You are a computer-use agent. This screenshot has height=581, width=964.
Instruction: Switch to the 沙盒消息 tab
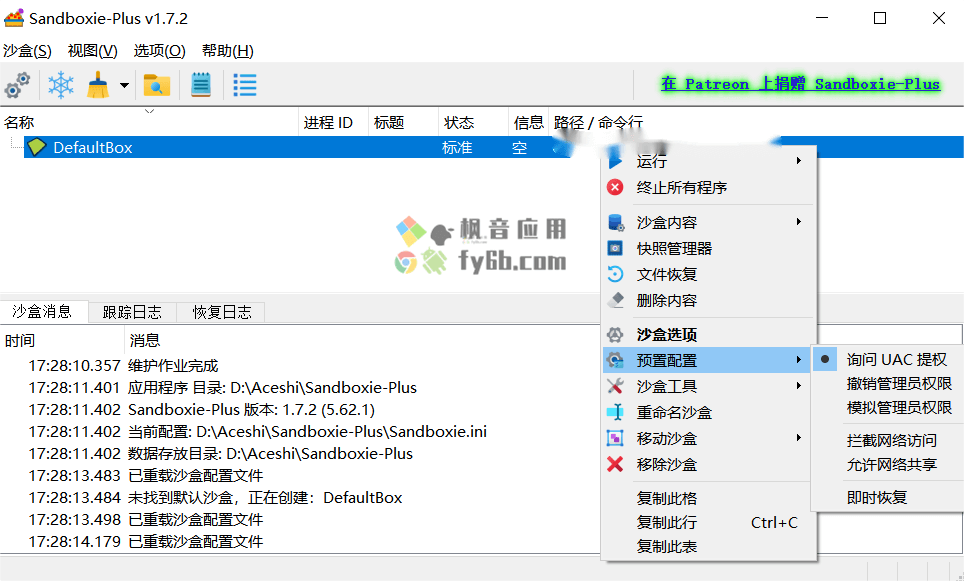click(42, 312)
